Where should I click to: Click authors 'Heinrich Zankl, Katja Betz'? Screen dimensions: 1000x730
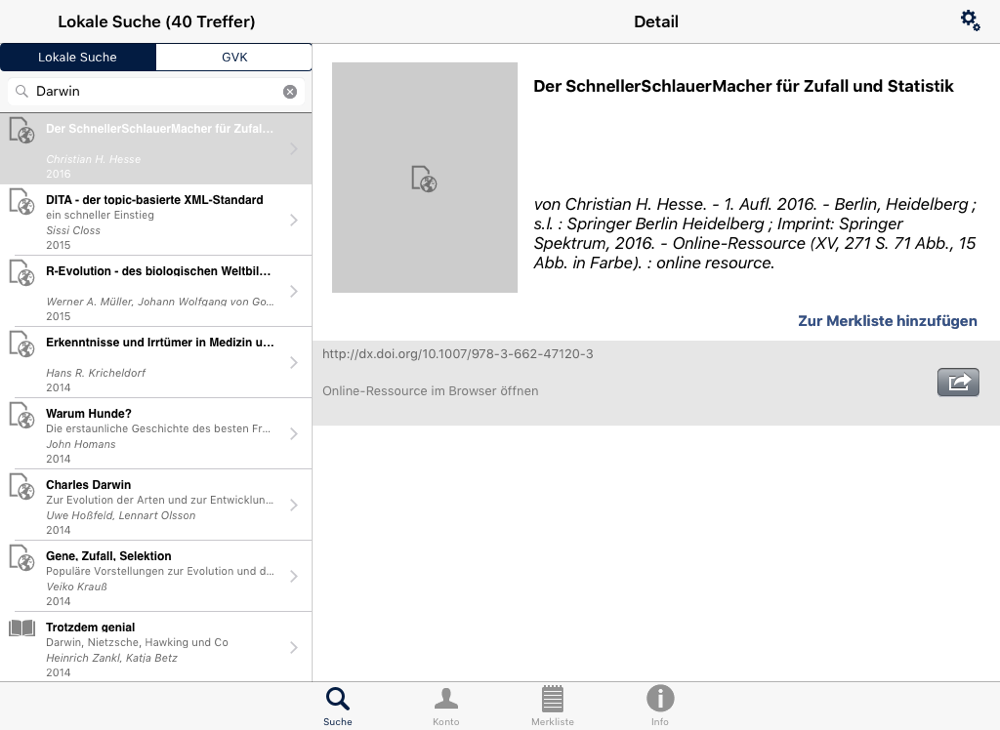(112, 658)
